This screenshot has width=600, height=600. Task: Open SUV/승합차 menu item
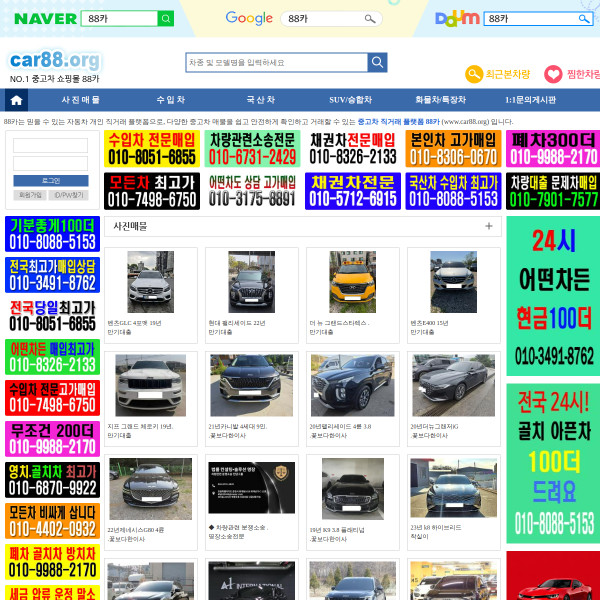pyautogui.click(x=351, y=100)
